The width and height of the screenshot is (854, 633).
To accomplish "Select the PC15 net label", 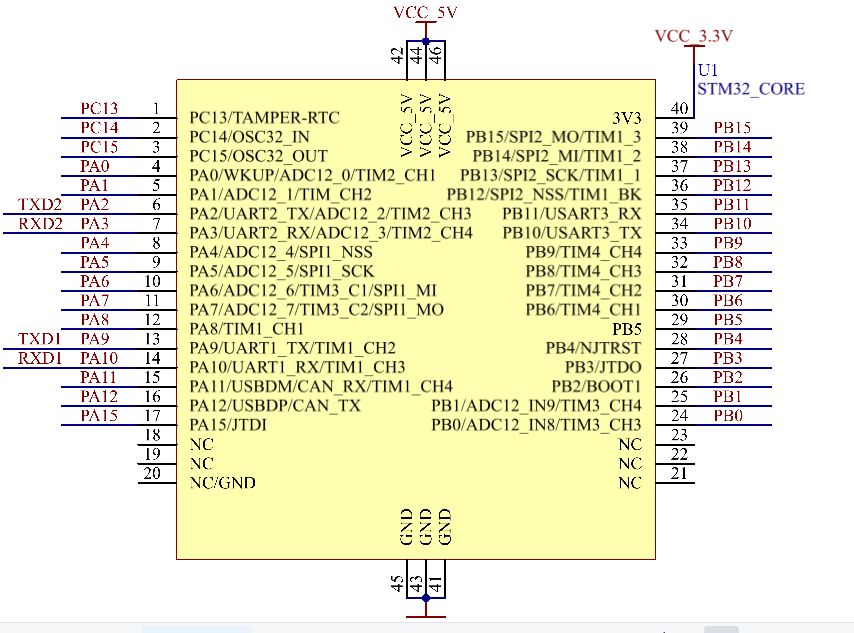I will (99, 147).
